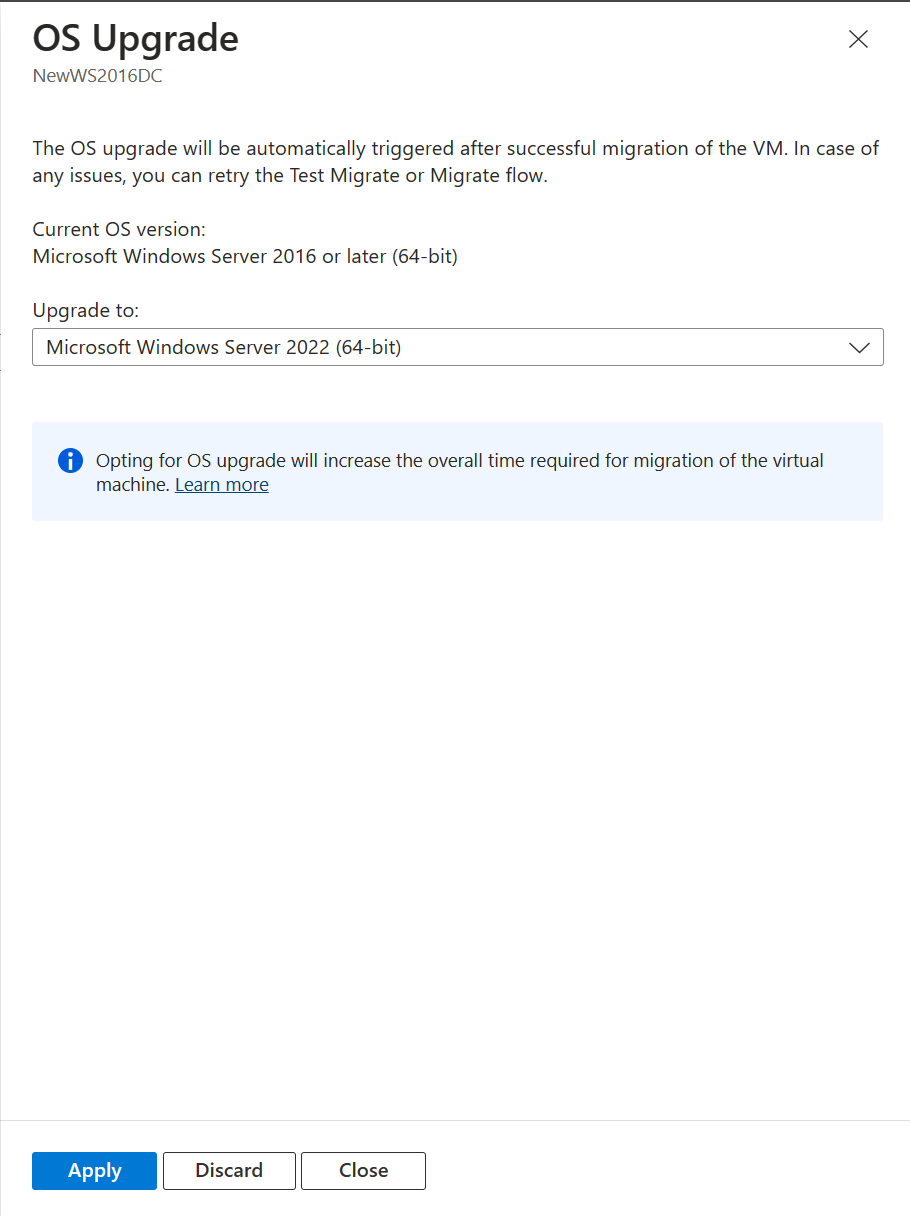Open the Learn more link about migration time

click(221, 484)
